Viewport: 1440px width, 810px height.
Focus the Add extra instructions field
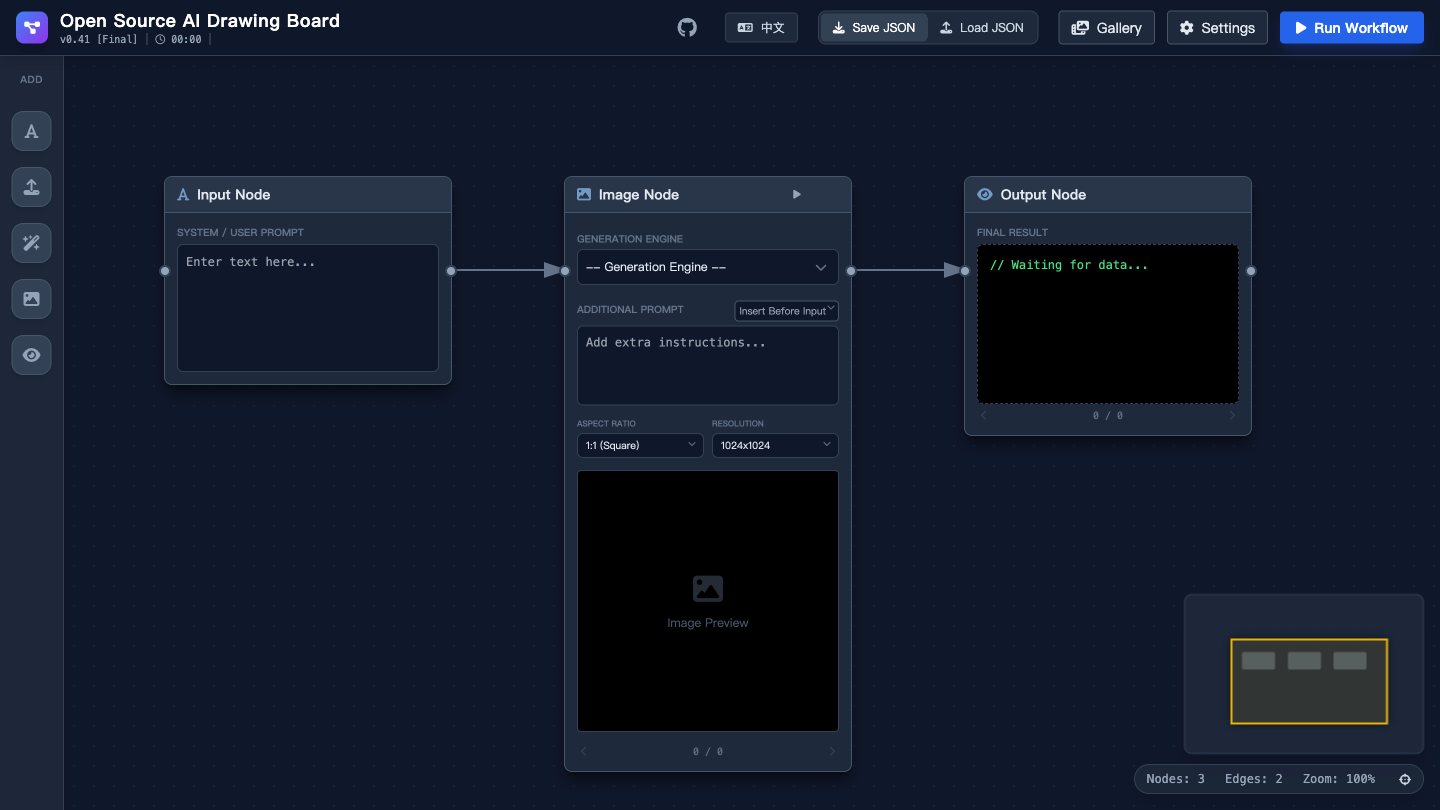pos(708,366)
